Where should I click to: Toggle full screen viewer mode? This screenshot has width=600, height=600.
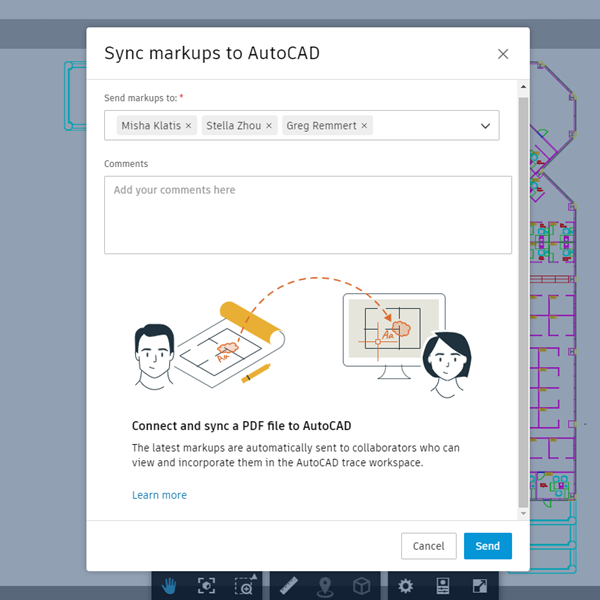click(x=480, y=585)
